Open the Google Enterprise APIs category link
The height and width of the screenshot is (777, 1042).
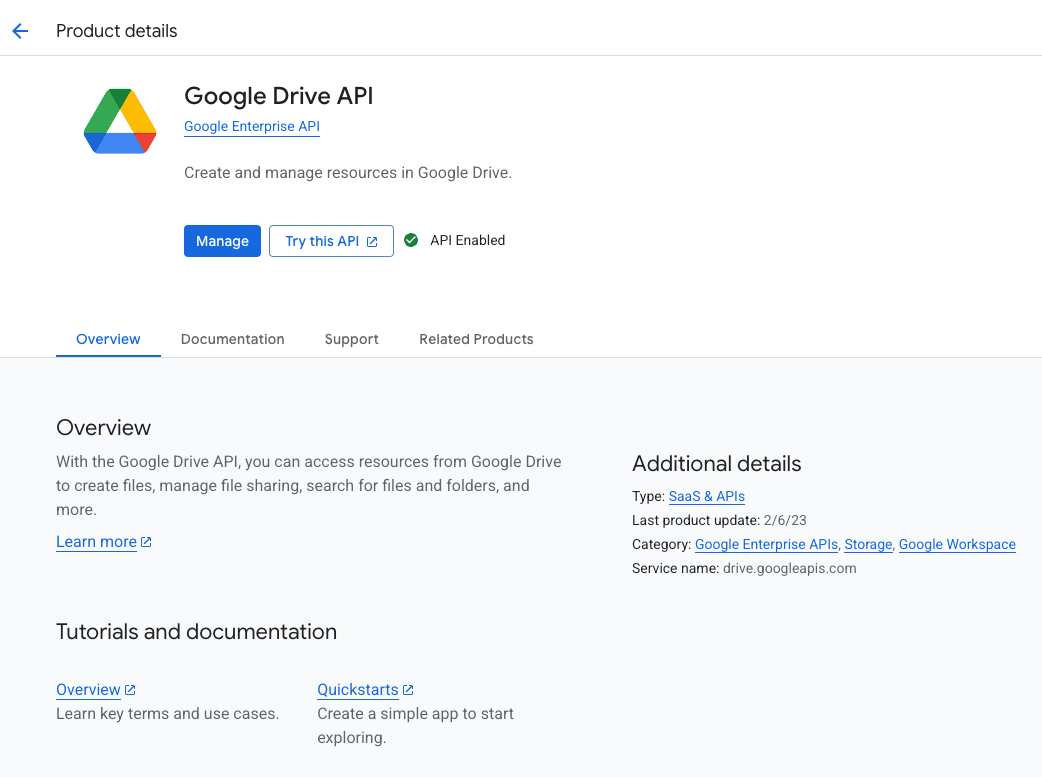766,544
